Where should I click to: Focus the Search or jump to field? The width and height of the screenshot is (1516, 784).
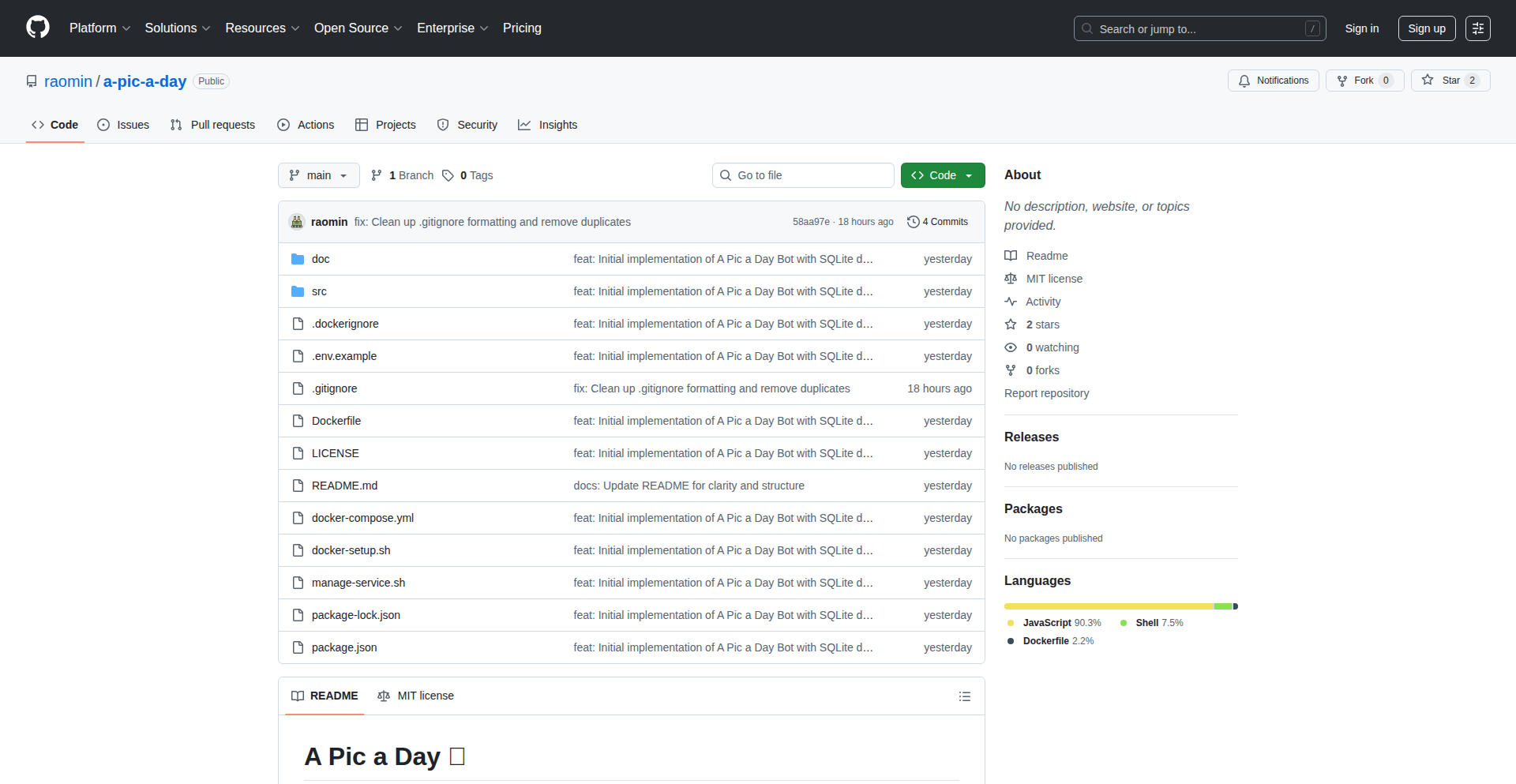1199,28
